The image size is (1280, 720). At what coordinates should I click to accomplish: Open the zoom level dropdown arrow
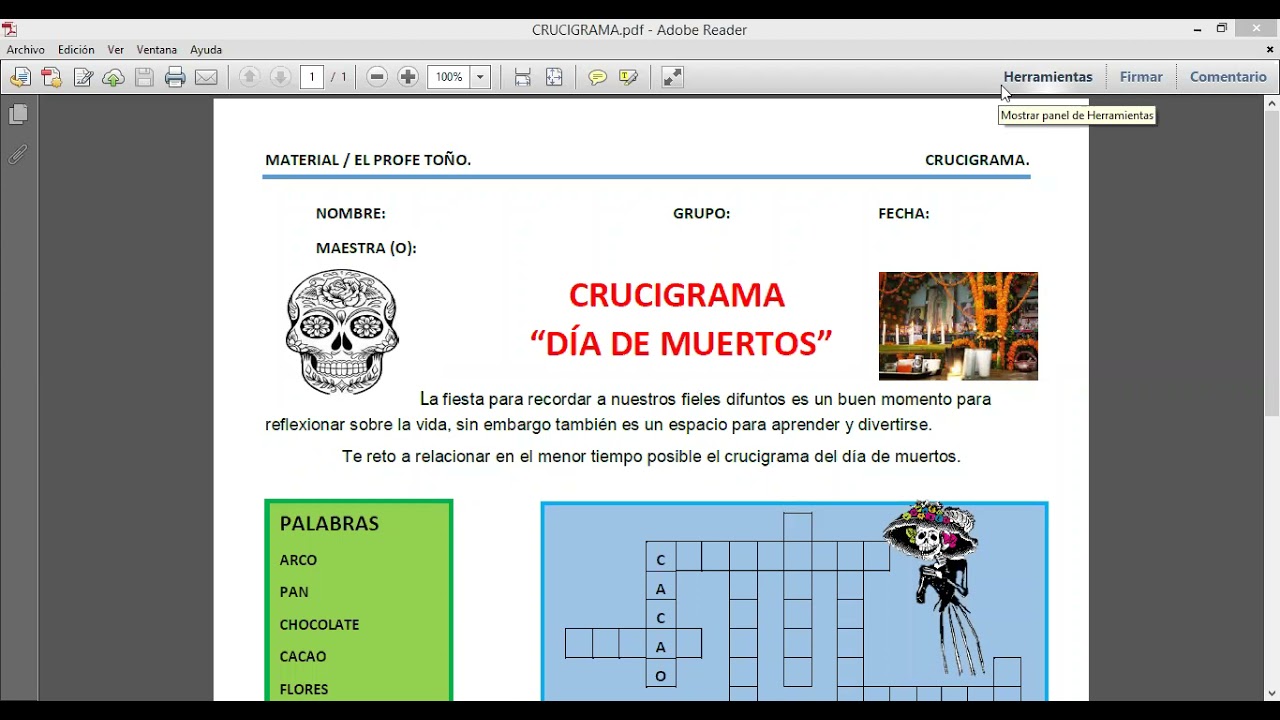coord(480,77)
